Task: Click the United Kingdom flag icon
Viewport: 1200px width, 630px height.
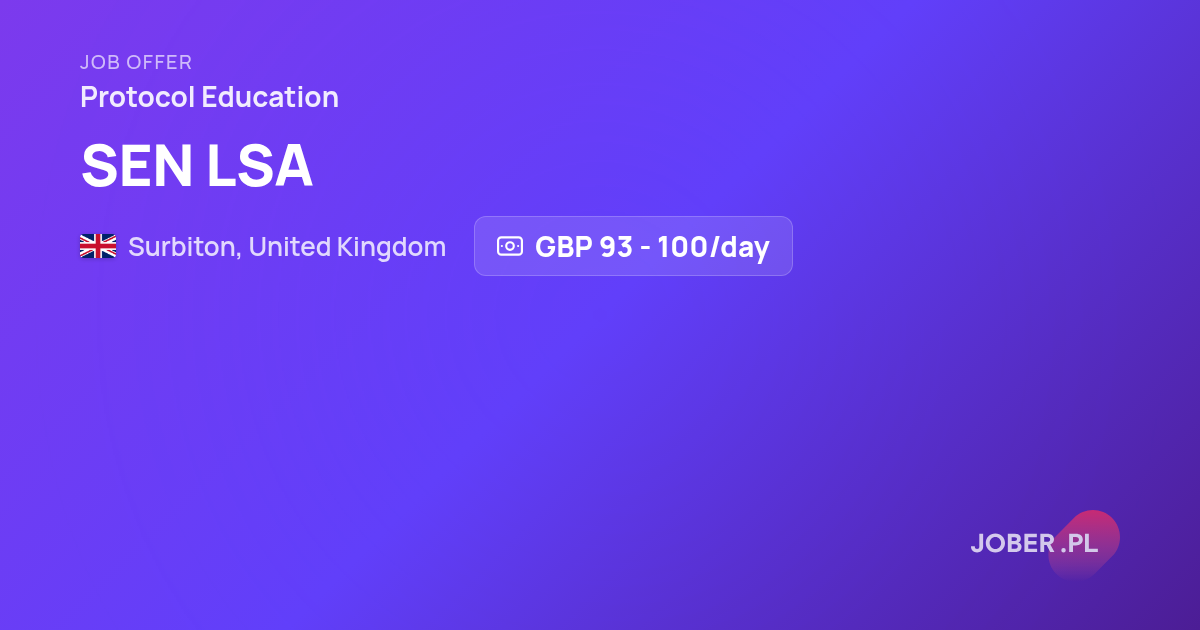Action: click(x=98, y=246)
